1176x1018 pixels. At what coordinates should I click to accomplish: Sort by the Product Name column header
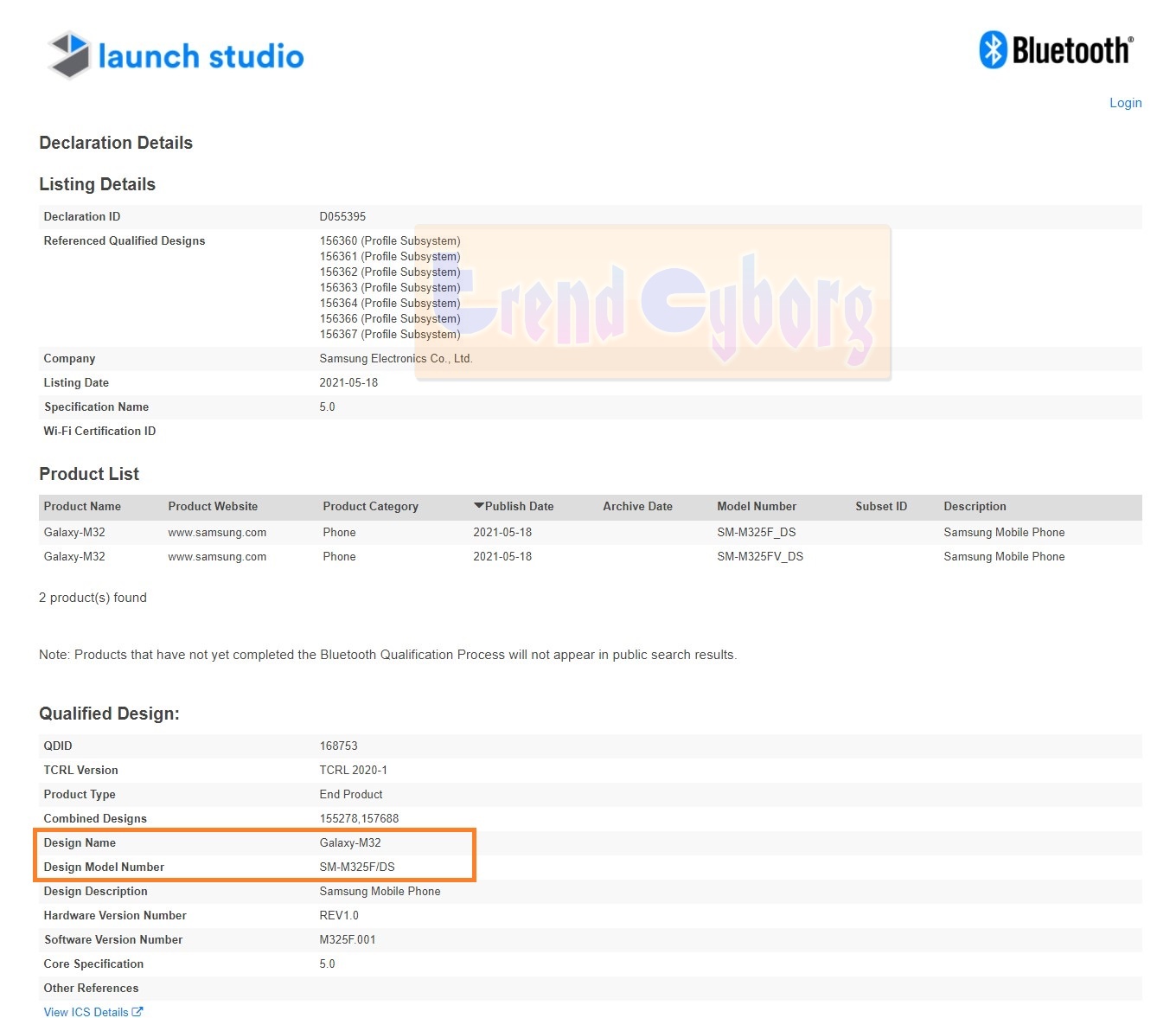pyautogui.click(x=83, y=506)
